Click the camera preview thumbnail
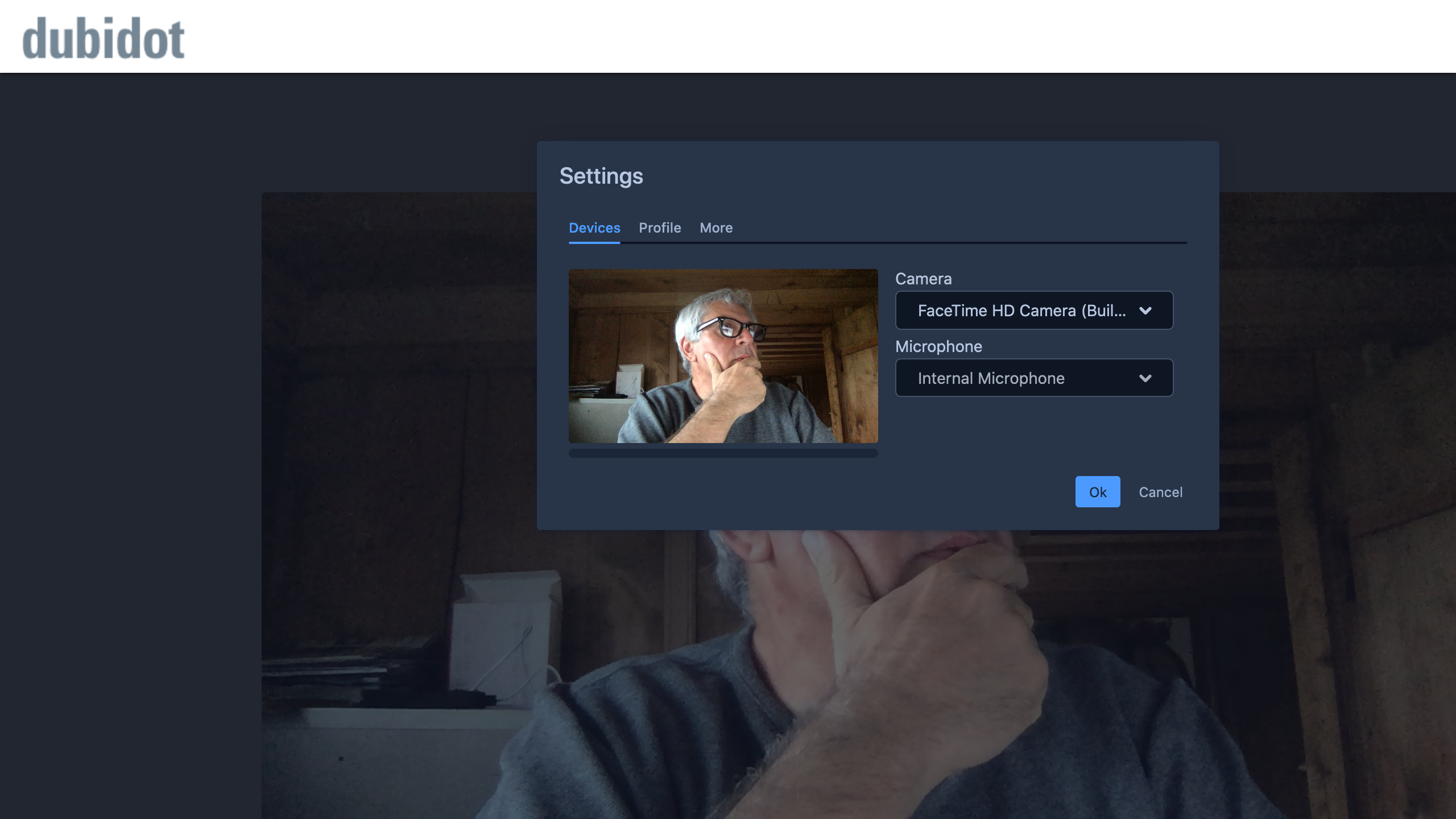1456x819 pixels. (x=723, y=356)
